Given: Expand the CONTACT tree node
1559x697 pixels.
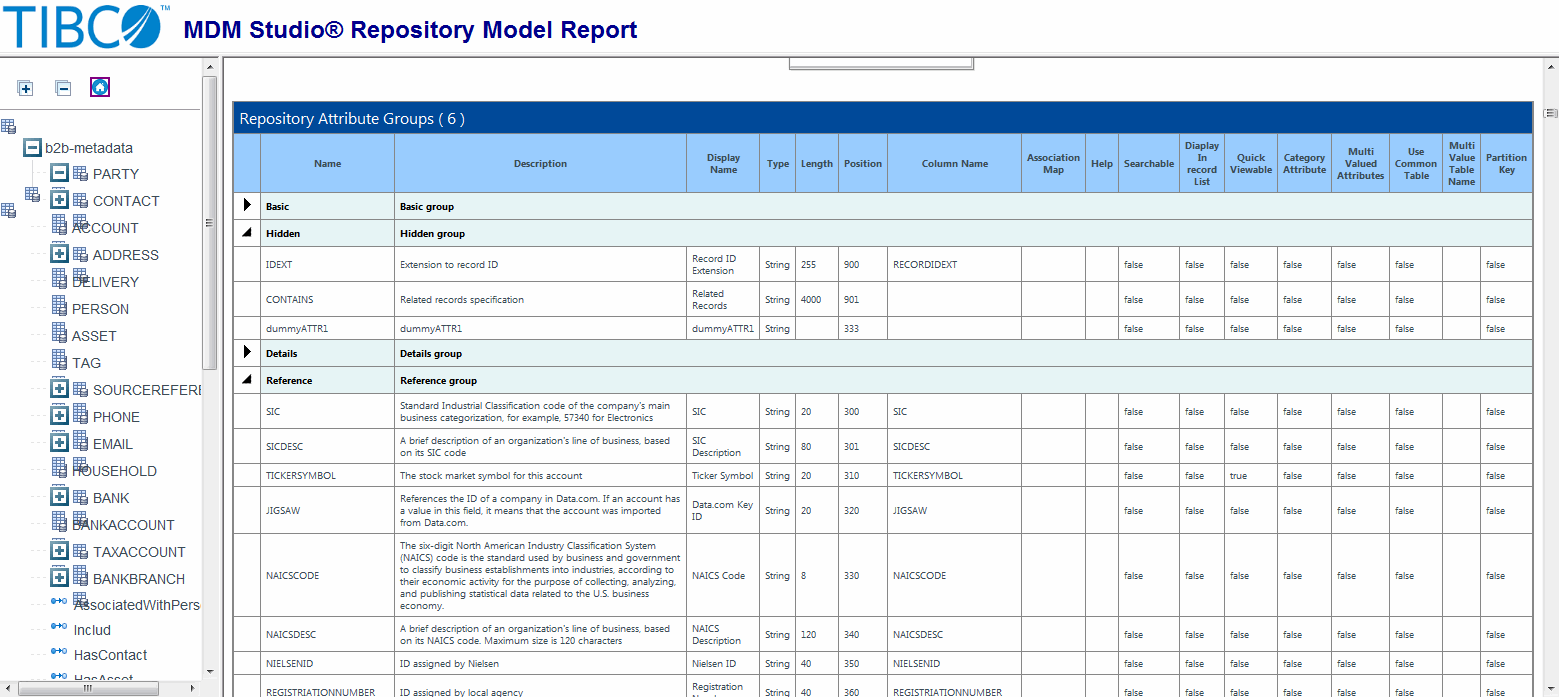Looking at the screenshot, I should [59, 200].
